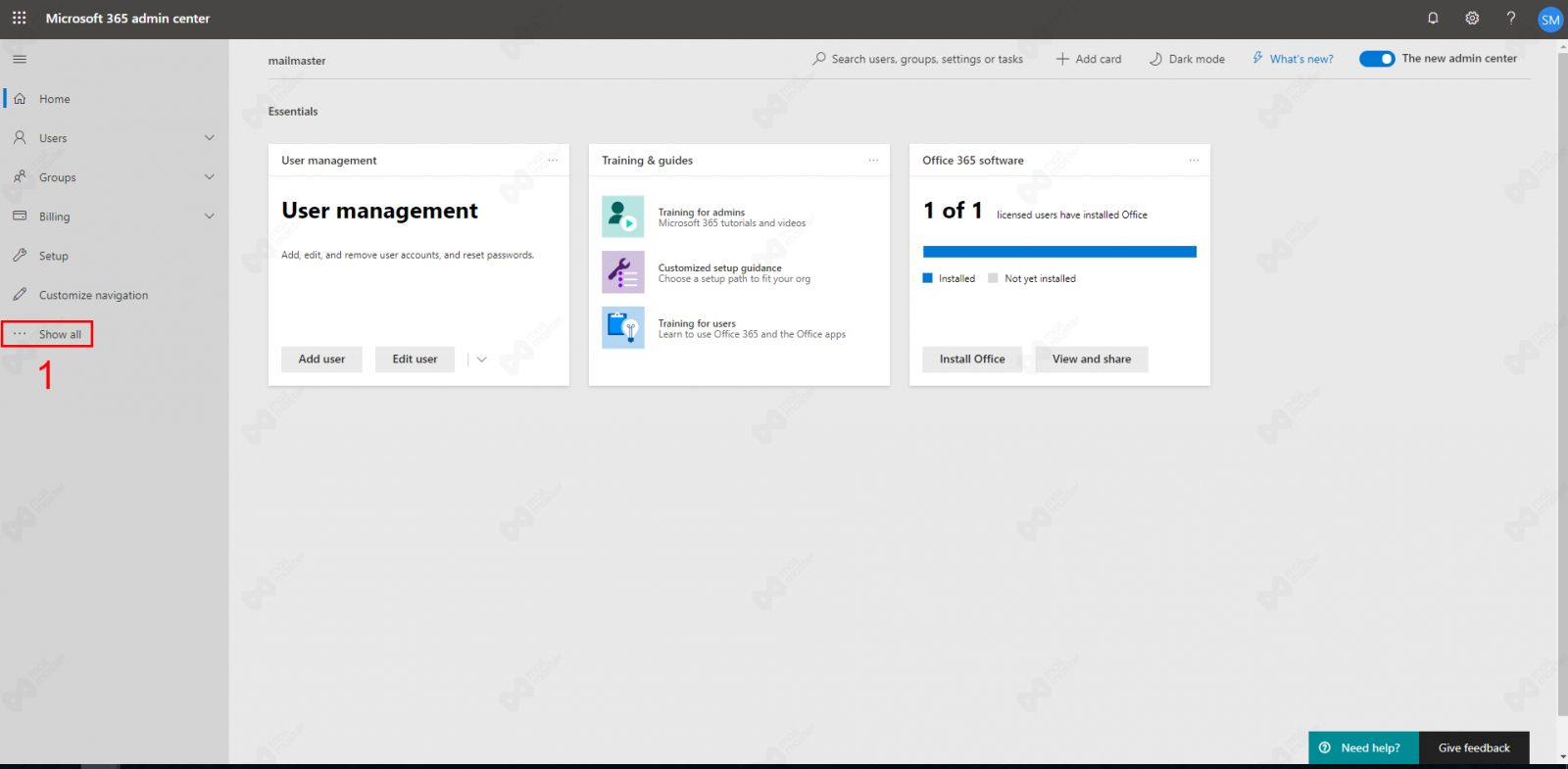The image size is (1568, 769).
Task: Click the blue Installed legend swatch
Action: point(927,278)
